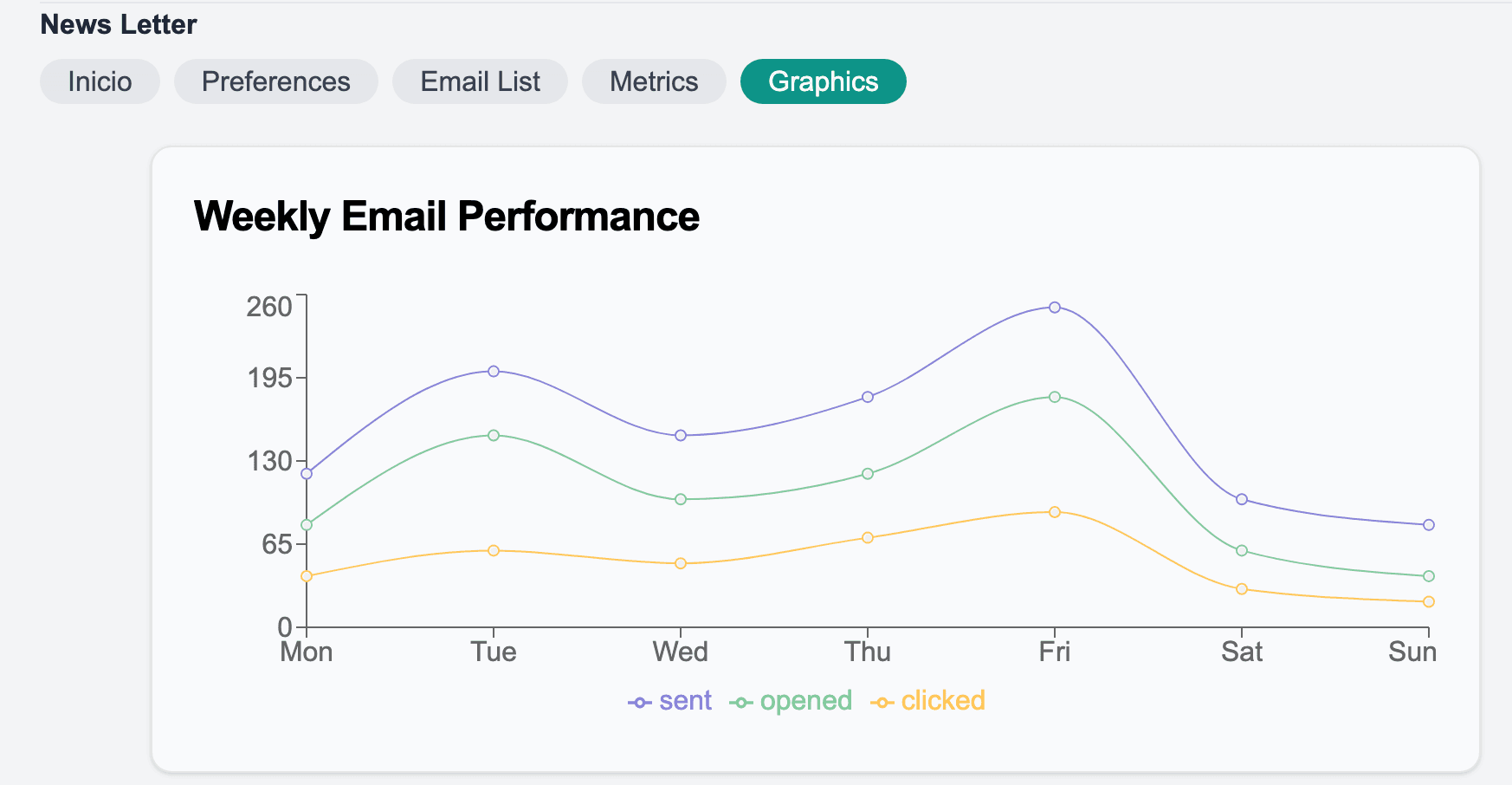This screenshot has height=785, width=1512.
Task: Click the 195 y-axis label
Action: [x=269, y=378]
